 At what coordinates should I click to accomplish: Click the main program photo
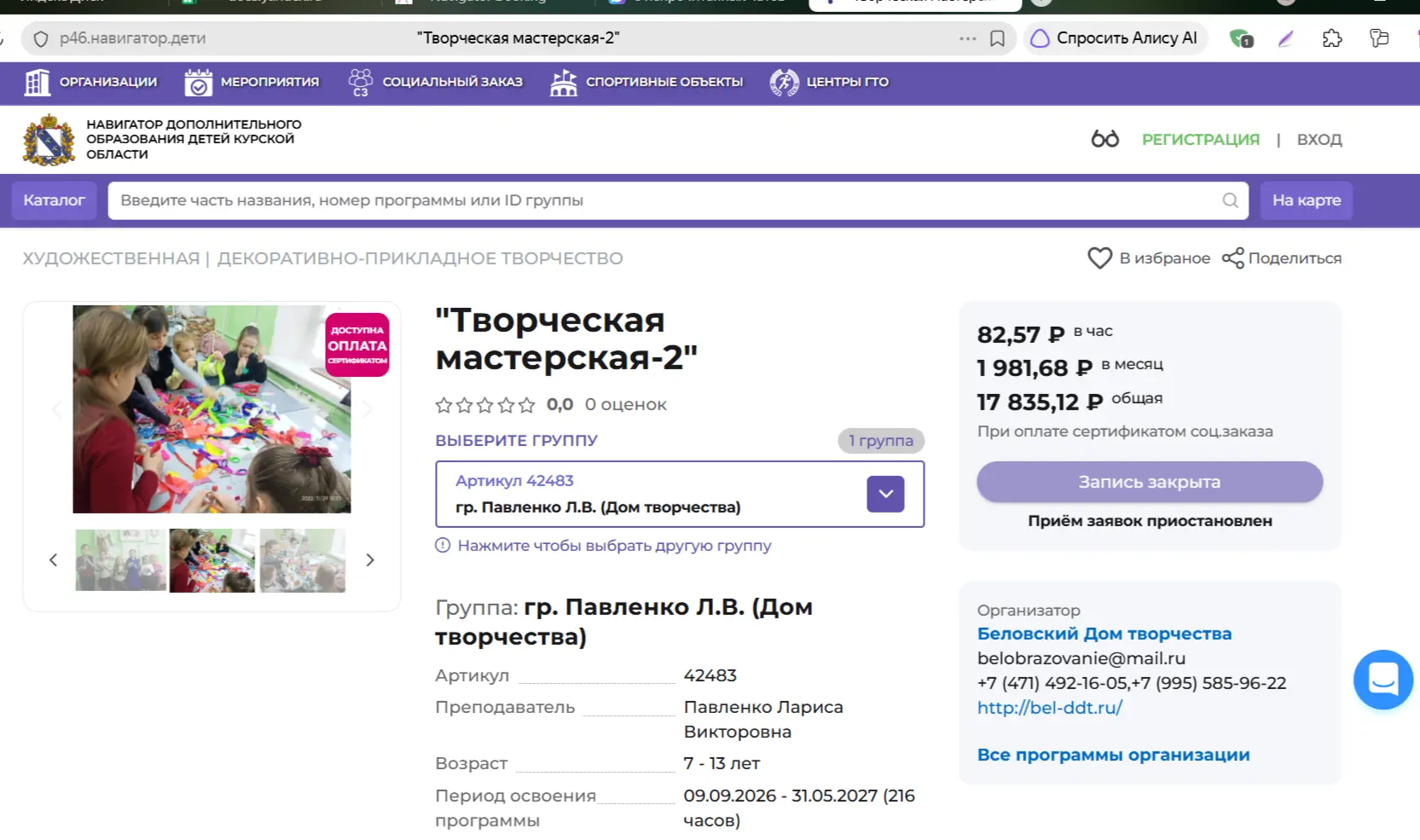(212, 409)
